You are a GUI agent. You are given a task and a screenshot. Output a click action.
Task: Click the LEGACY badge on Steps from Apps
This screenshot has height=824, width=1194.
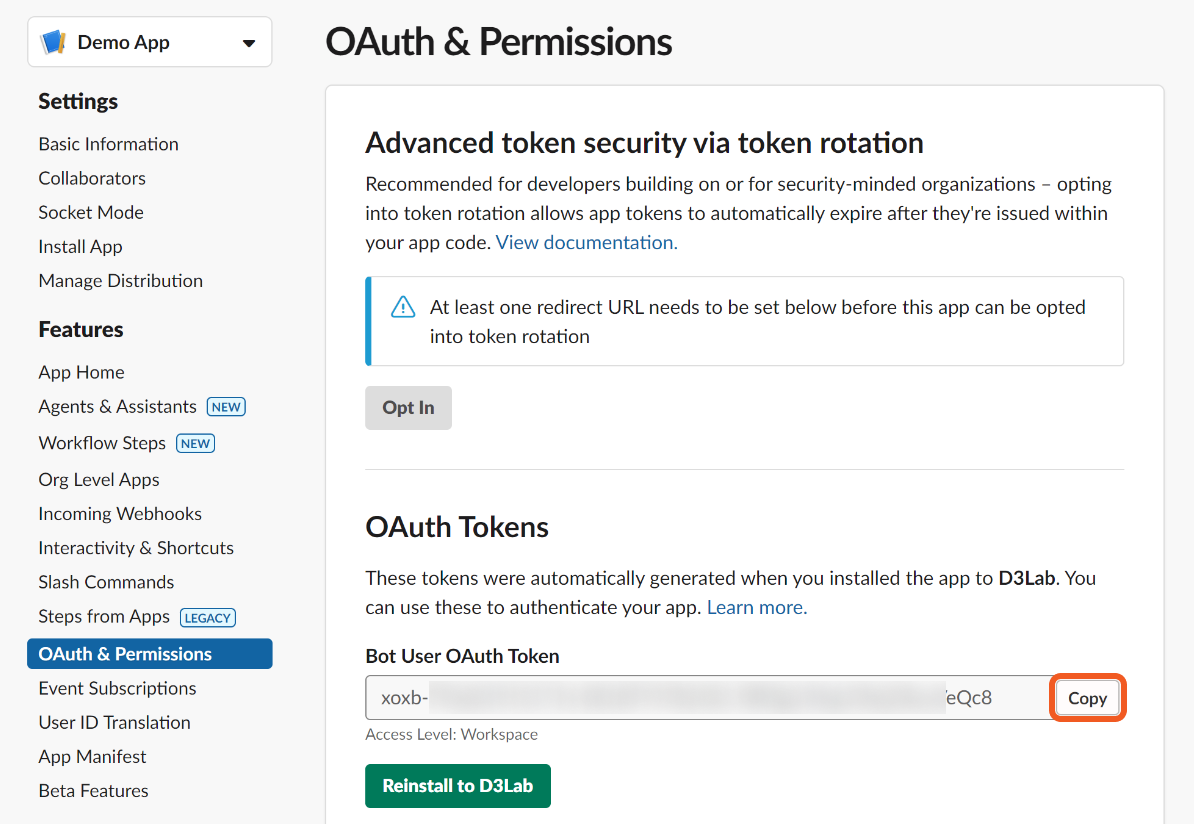[208, 618]
